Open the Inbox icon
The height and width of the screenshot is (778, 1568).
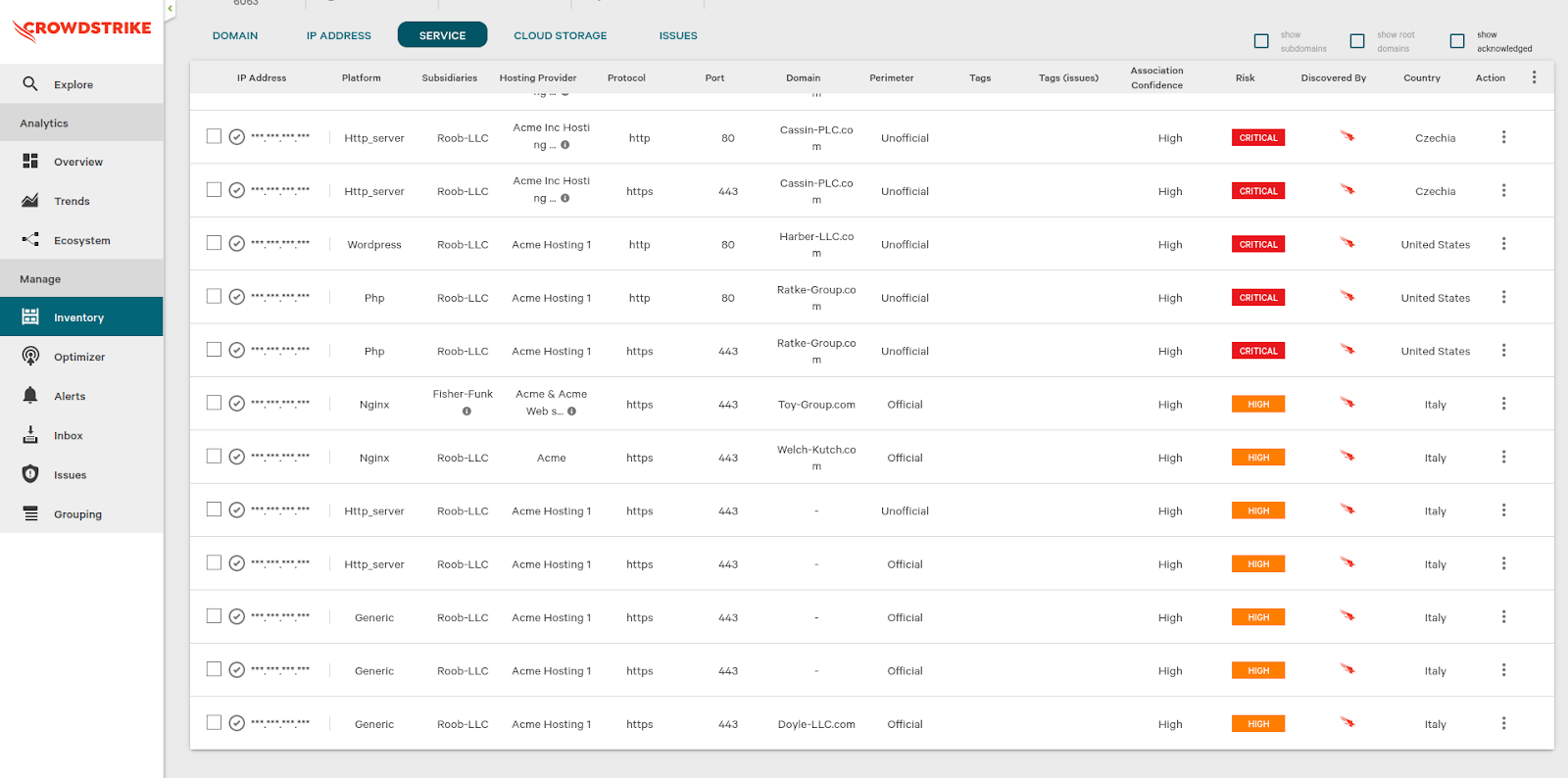[x=30, y=435]
